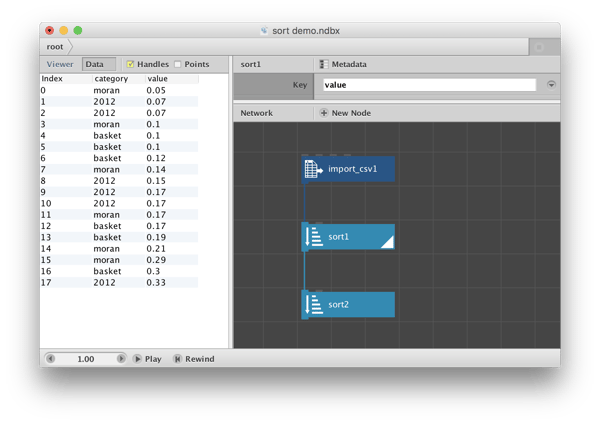Select value 0.07 in row 2

point(156,113)
